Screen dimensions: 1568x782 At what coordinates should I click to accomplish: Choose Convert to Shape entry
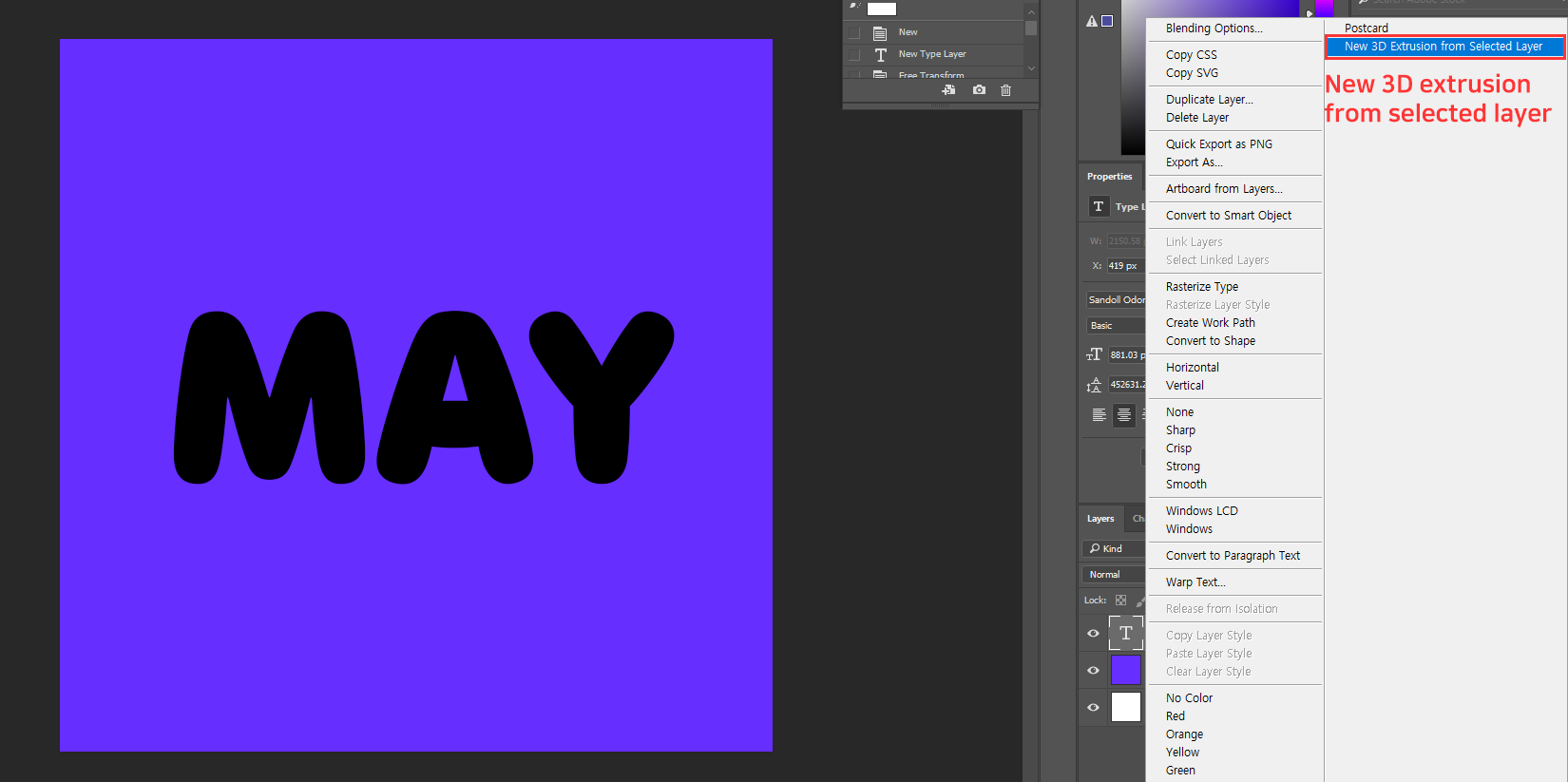click(1211, 341)
